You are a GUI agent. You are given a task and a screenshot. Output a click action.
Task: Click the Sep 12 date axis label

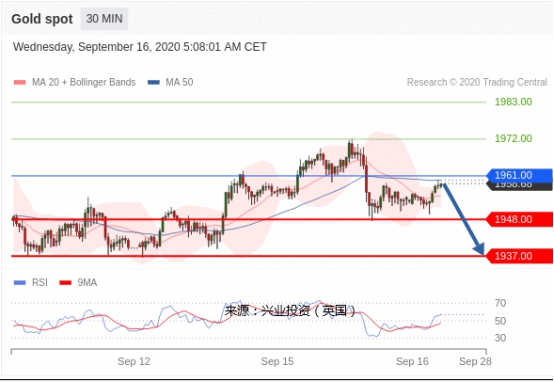pos(134,362)
